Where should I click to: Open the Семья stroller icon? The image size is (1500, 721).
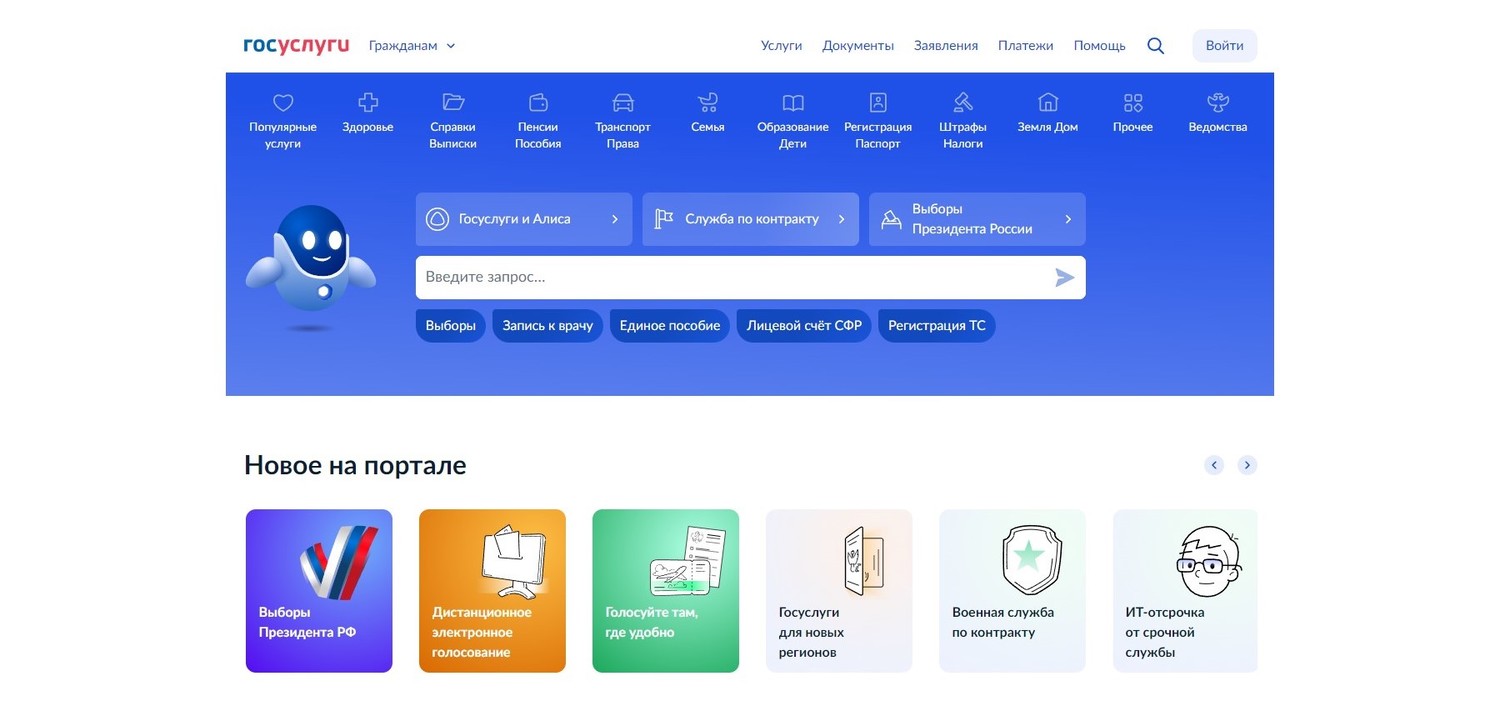tap(708, 102)
